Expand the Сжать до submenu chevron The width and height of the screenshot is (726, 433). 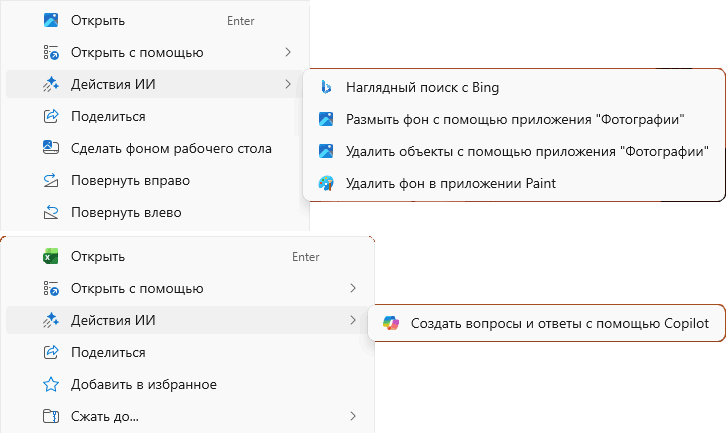tap(353, 416)
